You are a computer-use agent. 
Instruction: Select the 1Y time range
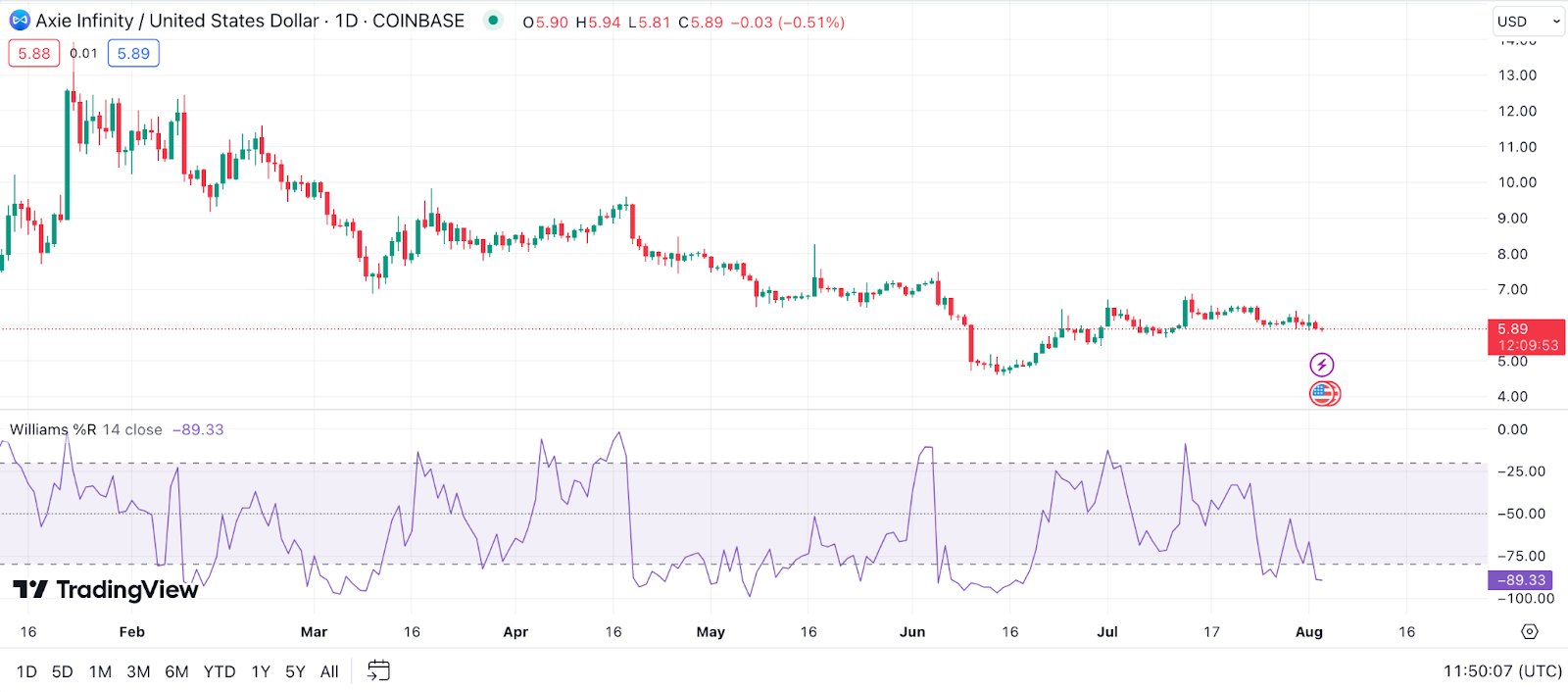coord(261,671)
